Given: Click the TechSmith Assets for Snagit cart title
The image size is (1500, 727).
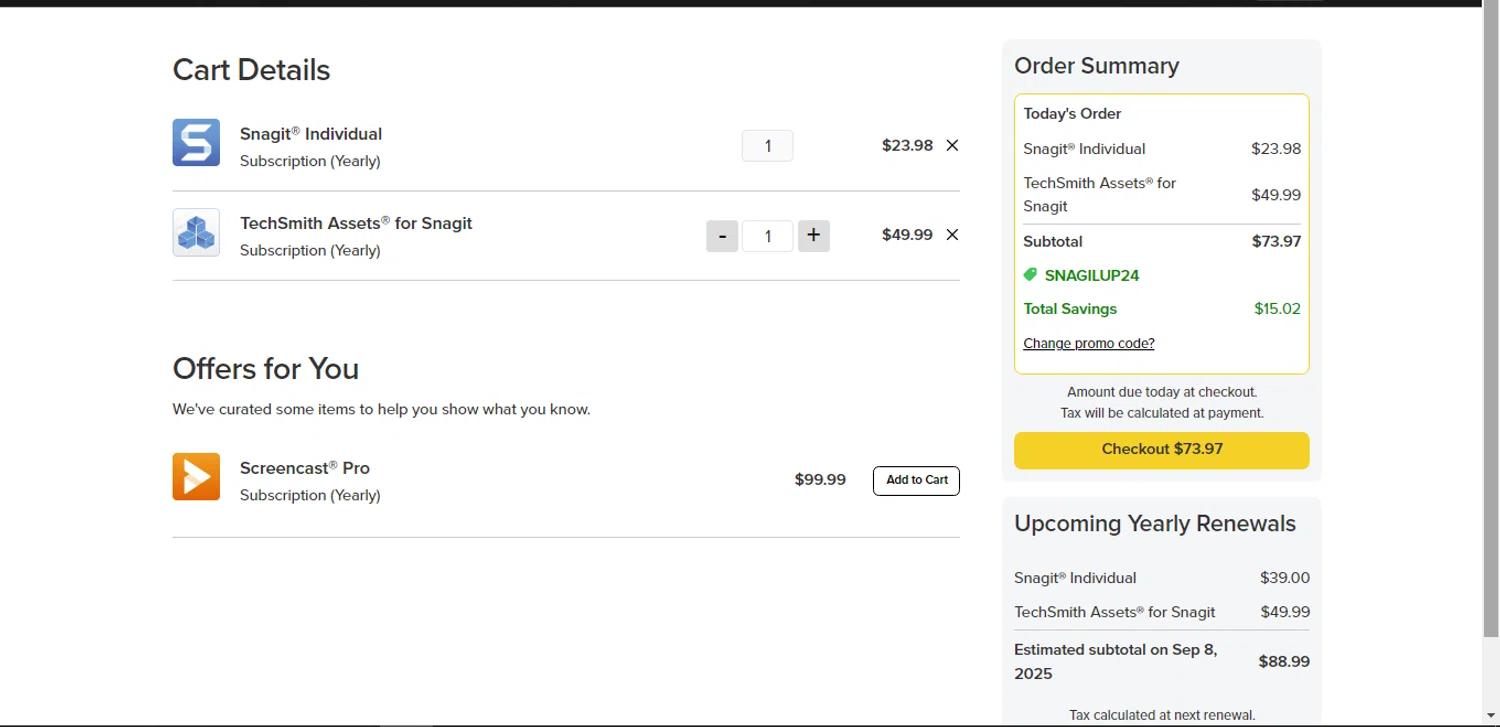Looking at the screenshot, I should tap(356, 223).
